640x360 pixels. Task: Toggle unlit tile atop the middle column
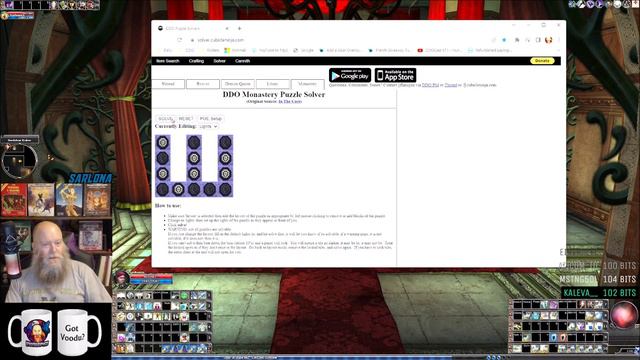(x=194, y=142)
